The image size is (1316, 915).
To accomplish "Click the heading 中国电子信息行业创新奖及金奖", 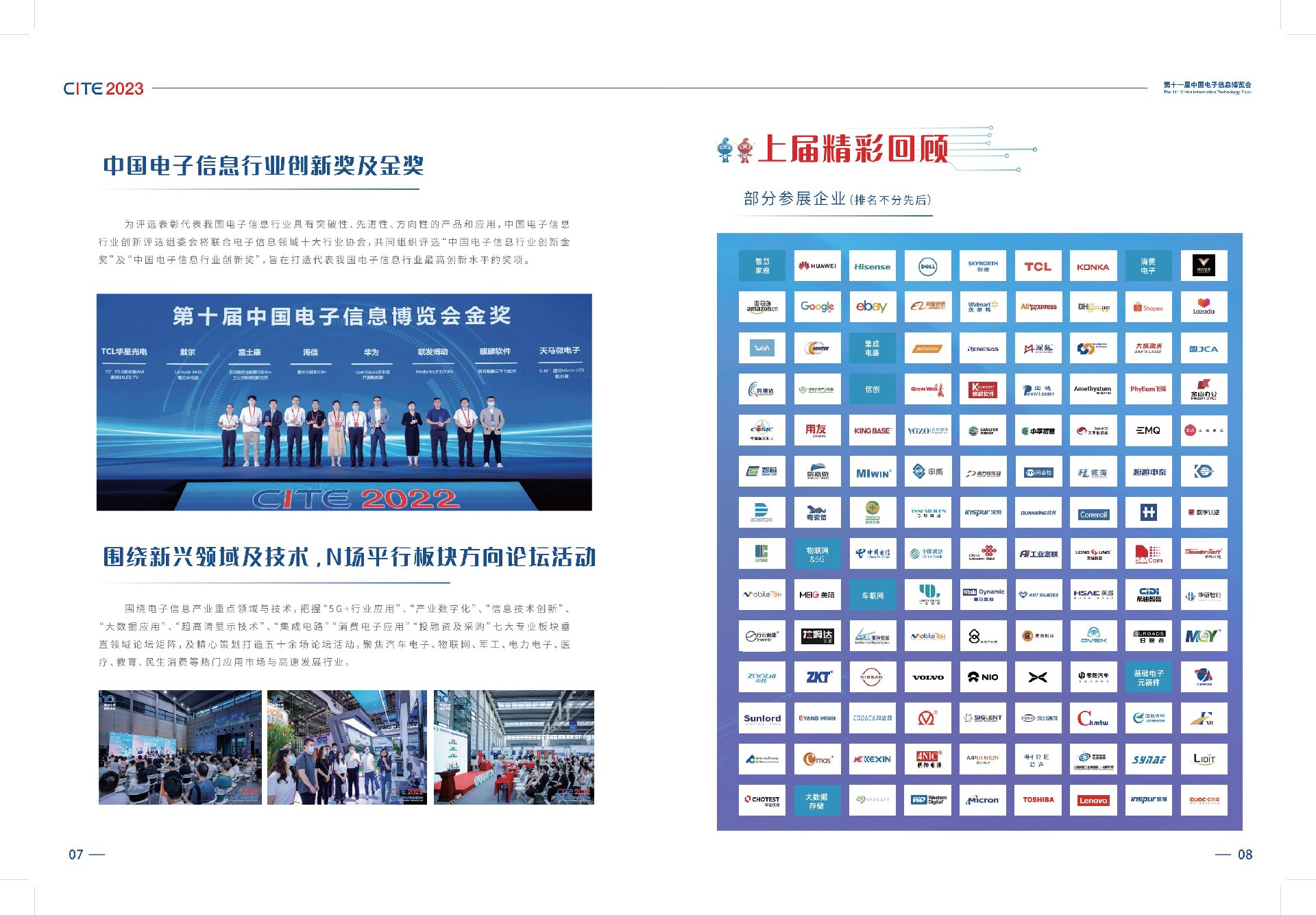I will (263, 165).
